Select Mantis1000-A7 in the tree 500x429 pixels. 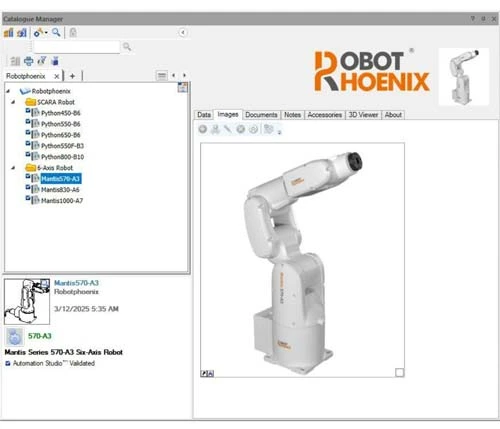(62, 201)
